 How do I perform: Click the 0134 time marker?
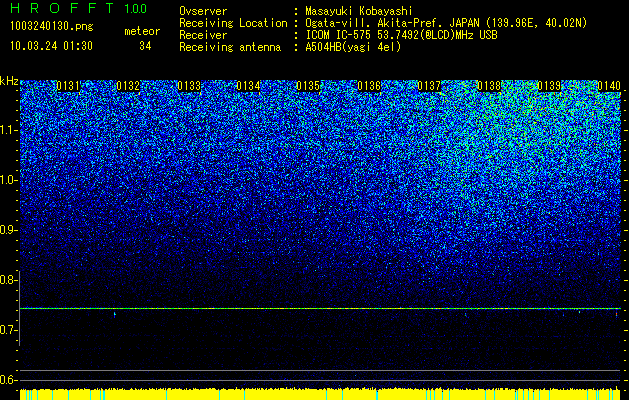point(248,86)
